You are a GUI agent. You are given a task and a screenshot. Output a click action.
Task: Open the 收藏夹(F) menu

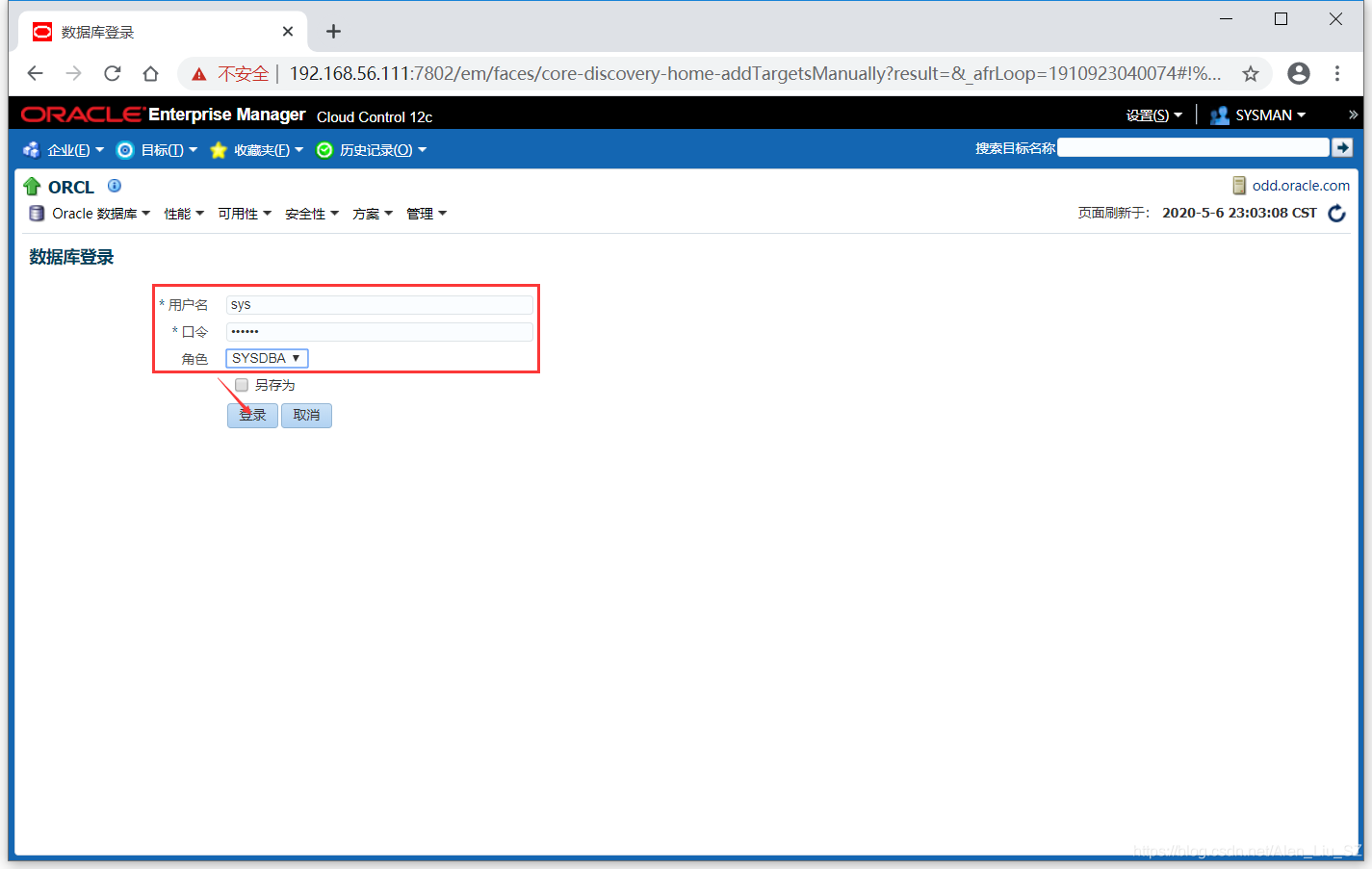tap(269, 150)
